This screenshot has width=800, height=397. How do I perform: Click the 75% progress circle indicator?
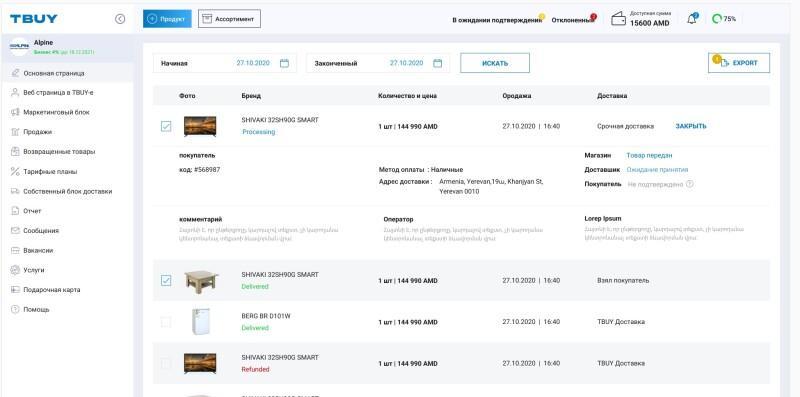[717, 19]
